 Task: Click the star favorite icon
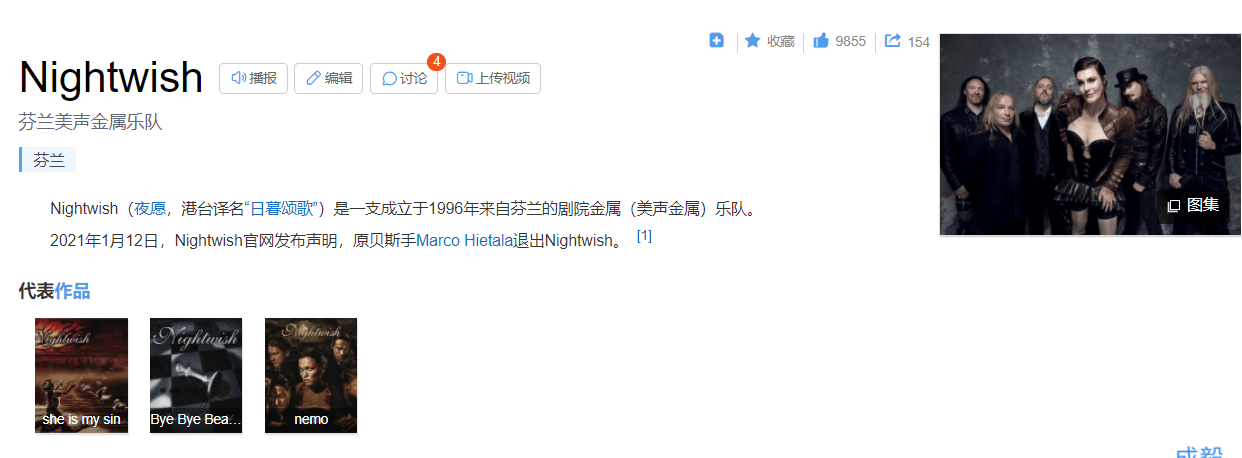[x=753, y=41]
